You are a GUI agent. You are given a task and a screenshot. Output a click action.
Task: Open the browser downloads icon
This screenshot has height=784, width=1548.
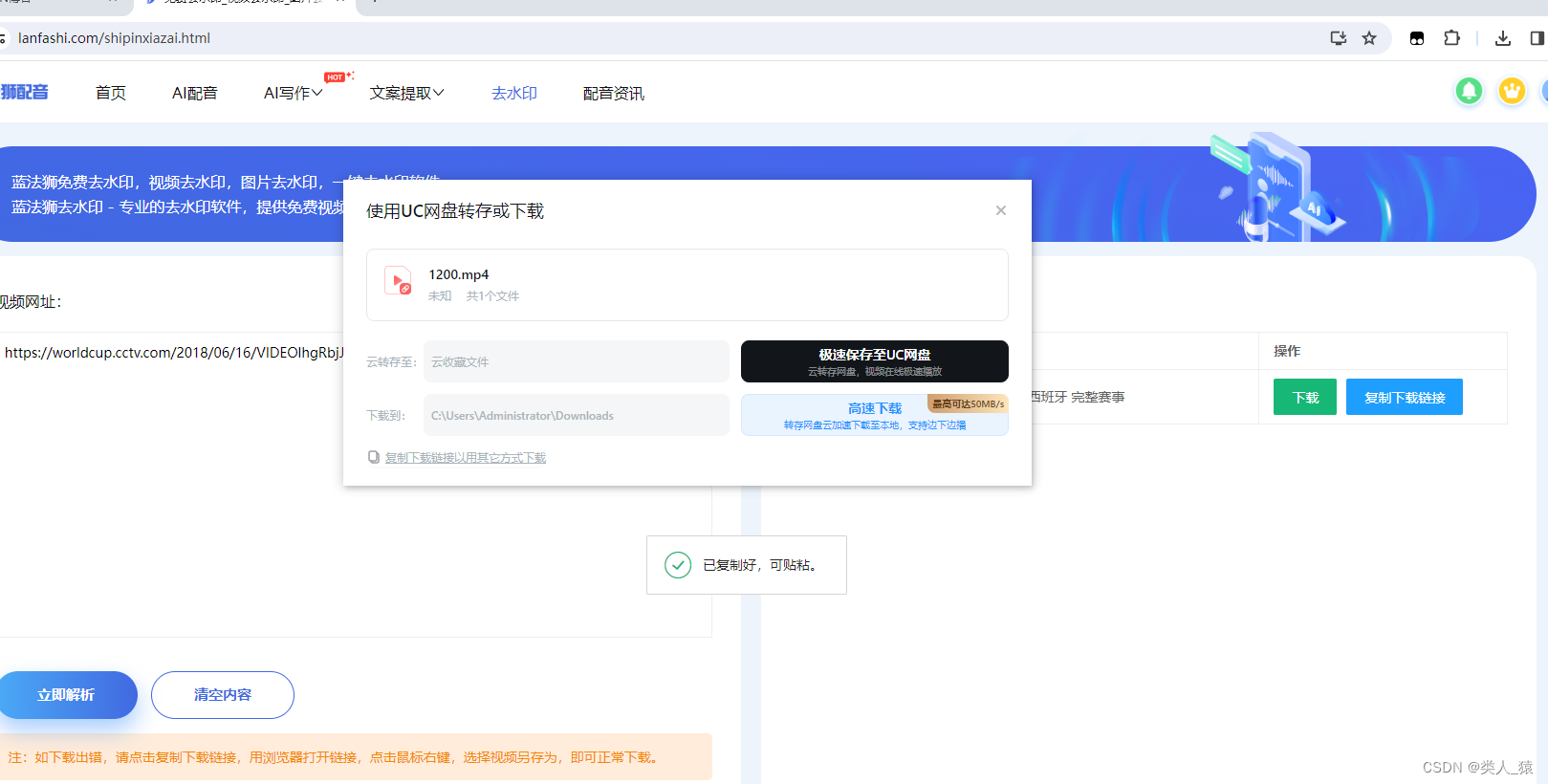tap(1503, 38)
